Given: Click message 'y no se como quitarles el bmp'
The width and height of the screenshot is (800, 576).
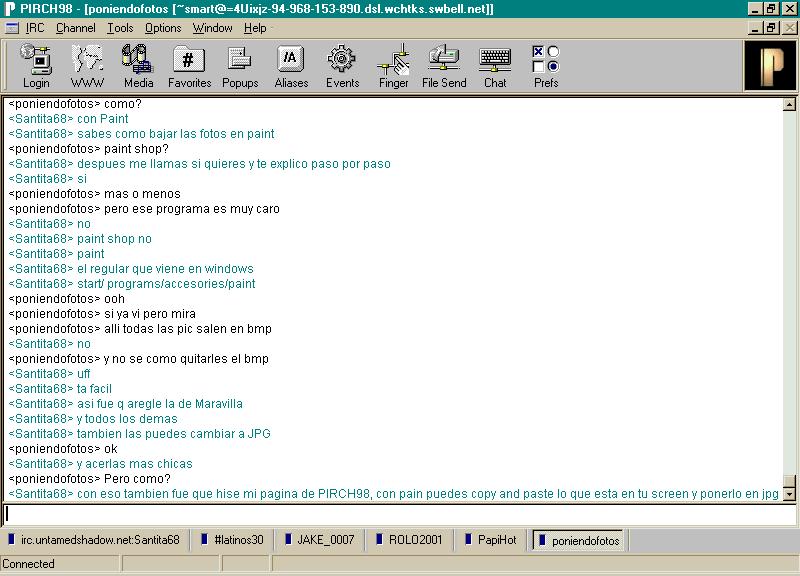Looking at the screenshot, I should tap(186, 359).
